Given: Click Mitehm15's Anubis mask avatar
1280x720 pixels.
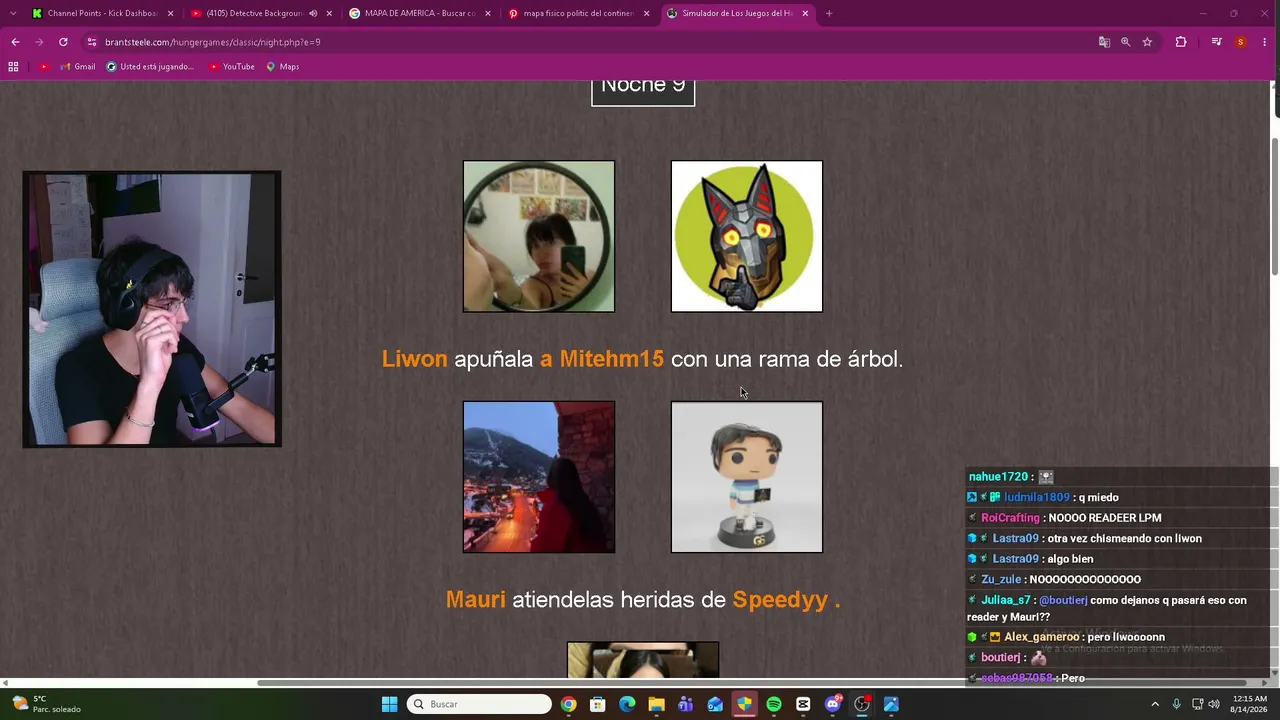Looking at the screenshot, I should 747,237.
